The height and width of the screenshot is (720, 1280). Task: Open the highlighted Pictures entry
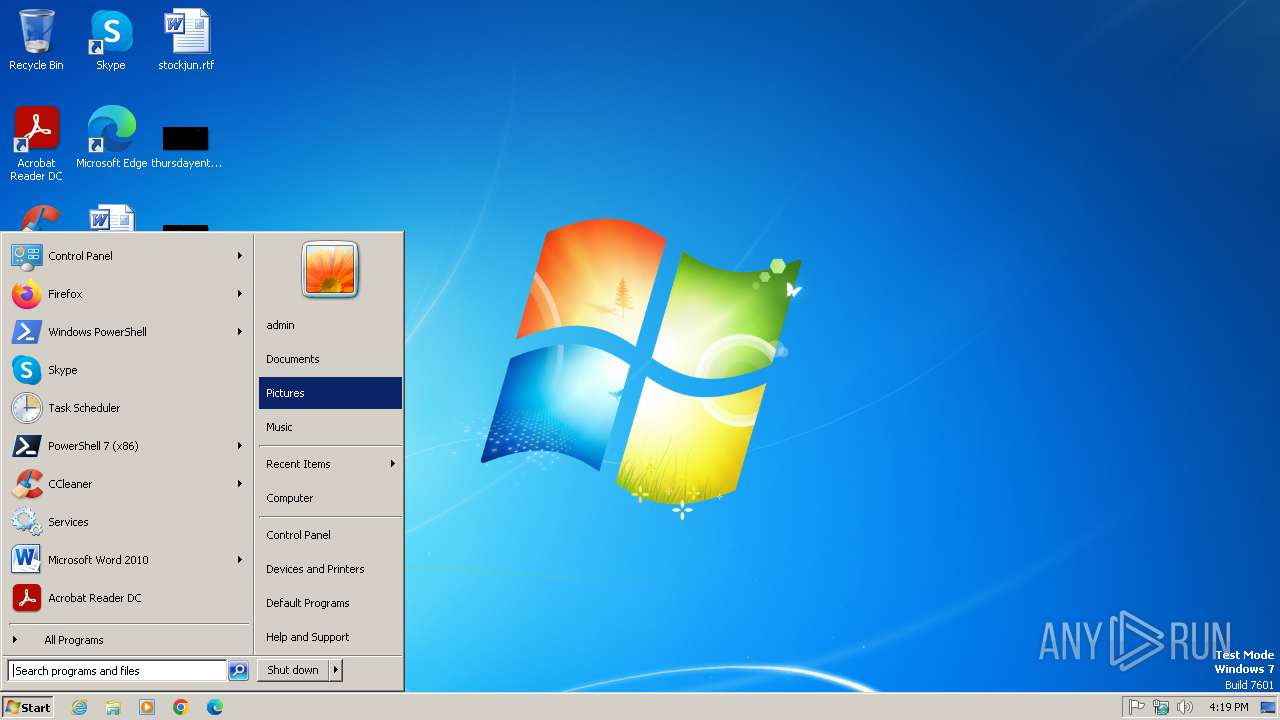pyautogui.click(x=330, y=393)
